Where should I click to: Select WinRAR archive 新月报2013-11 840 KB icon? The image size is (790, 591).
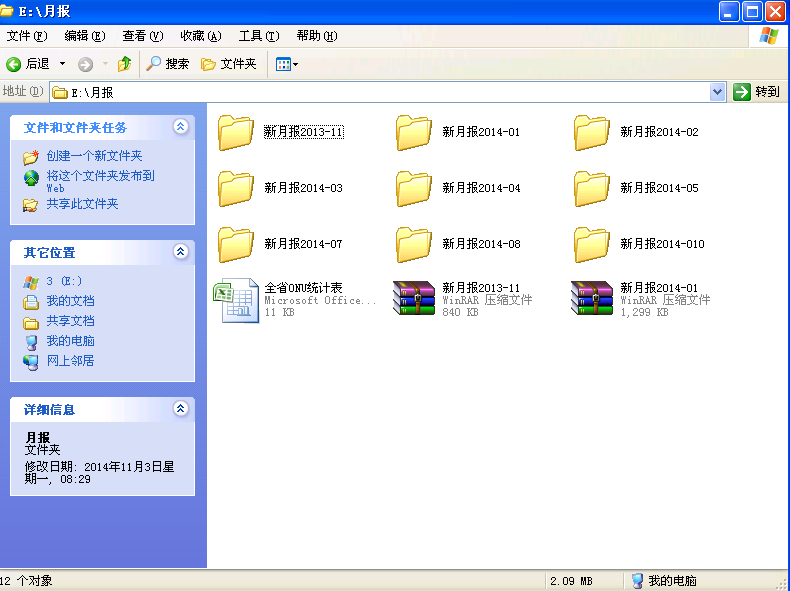[x=414, y=298]
